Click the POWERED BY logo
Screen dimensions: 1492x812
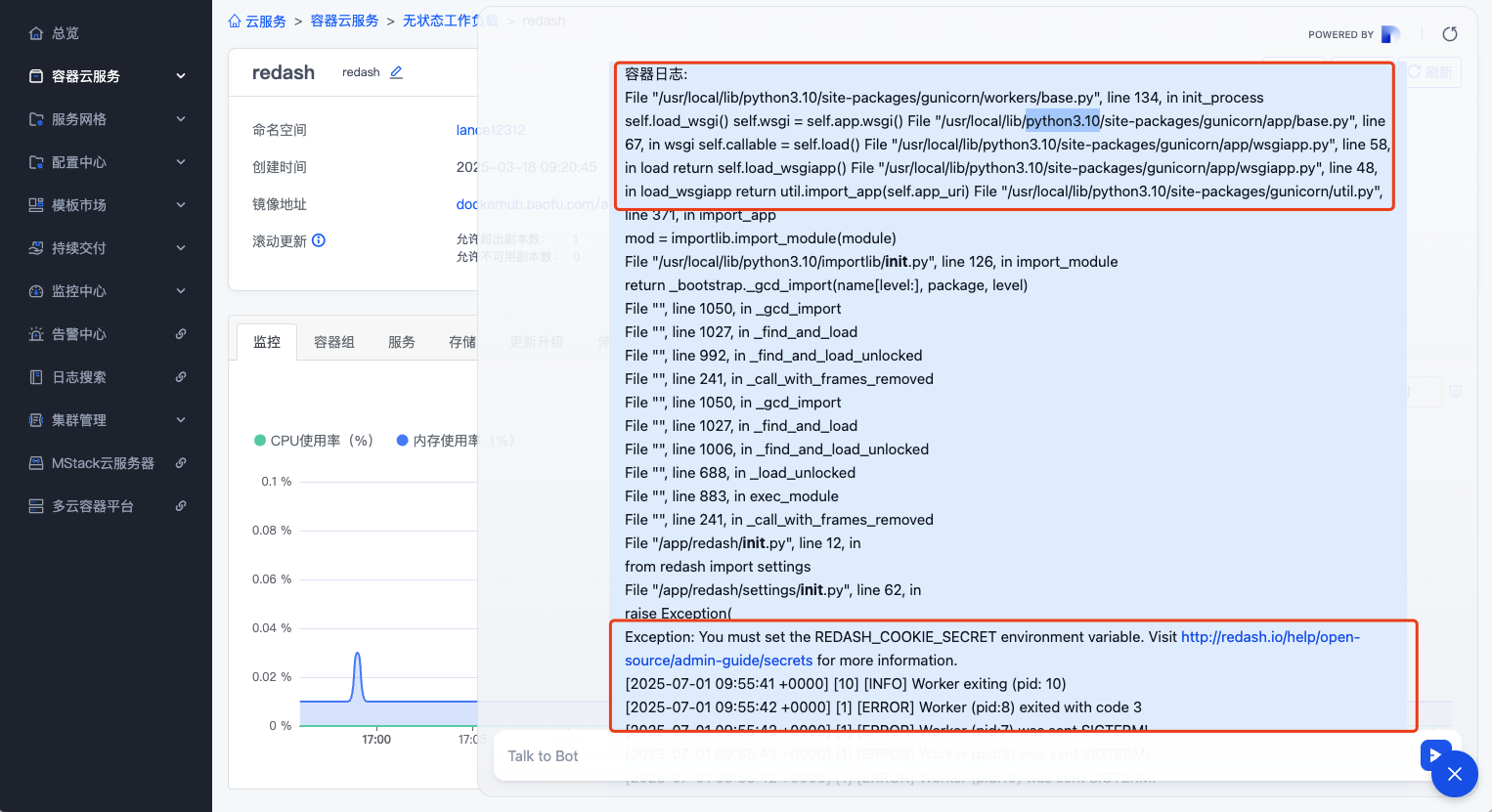click(x=1390, y=34)
